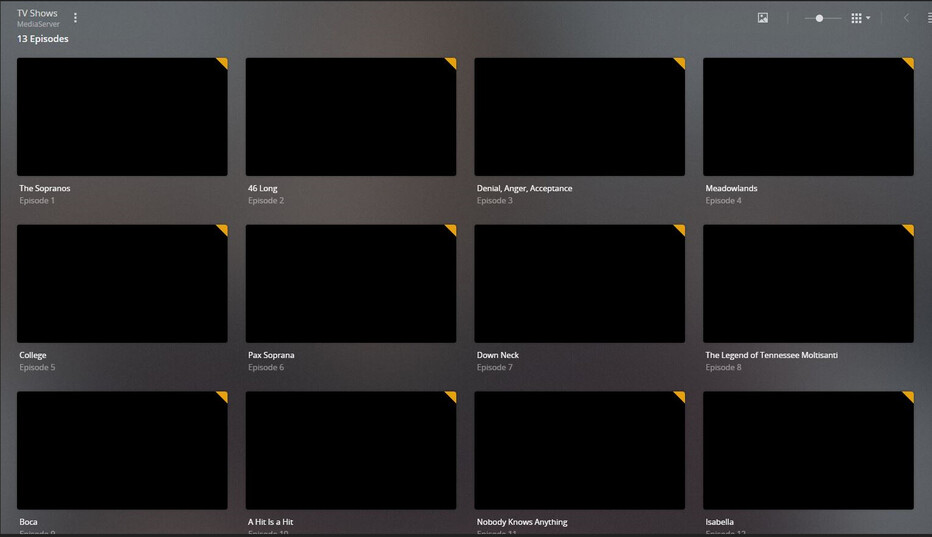Open the grid view mode dropdown

pyautogui.click(x=860, y=18)
